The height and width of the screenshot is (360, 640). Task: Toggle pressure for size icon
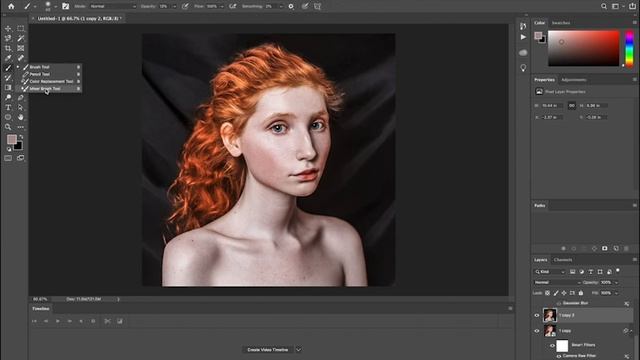[x=305, y=6]
